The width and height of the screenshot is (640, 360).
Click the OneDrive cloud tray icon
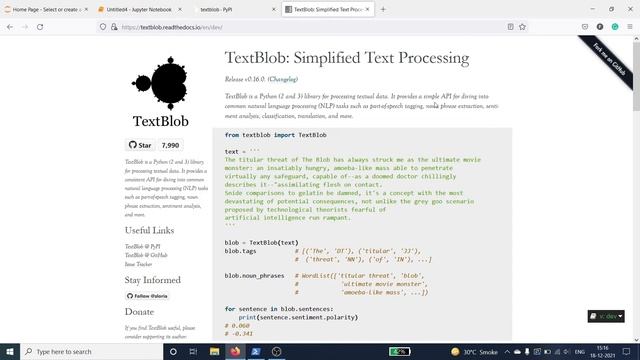517,351
